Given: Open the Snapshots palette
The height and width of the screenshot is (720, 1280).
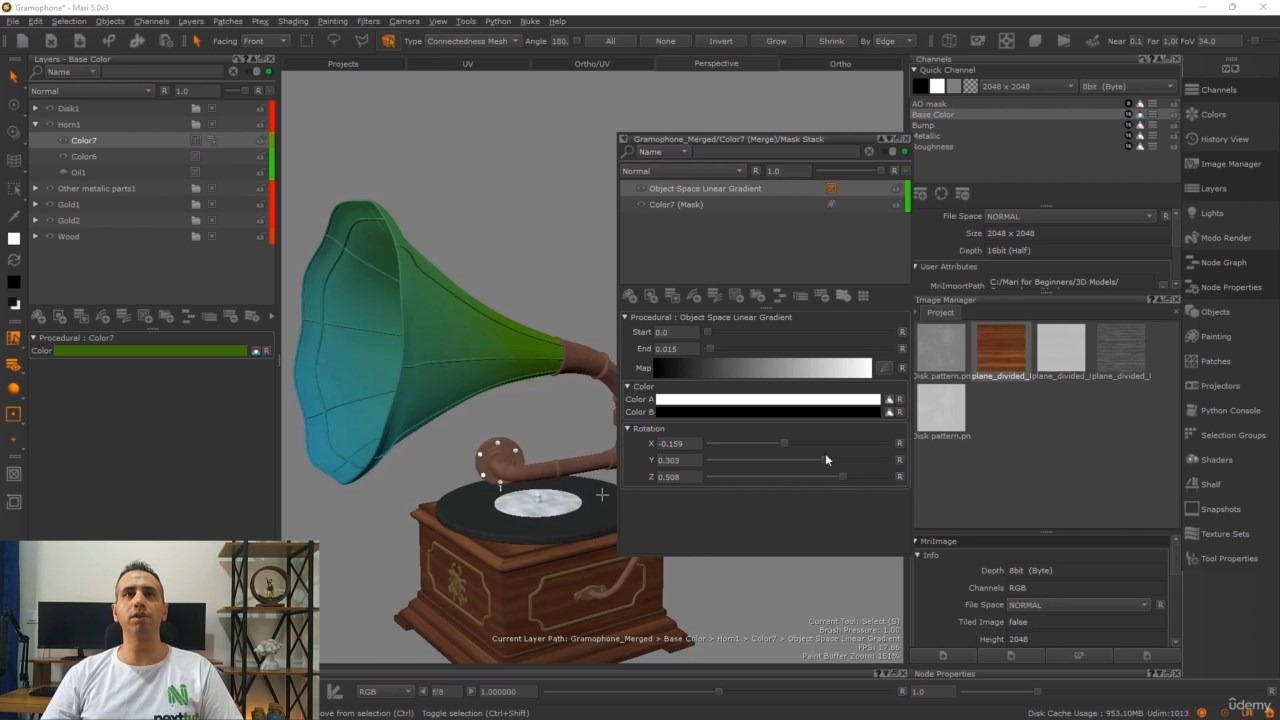Looking at the screenshot, I should pyautogui.click(x=1213, y=509).
